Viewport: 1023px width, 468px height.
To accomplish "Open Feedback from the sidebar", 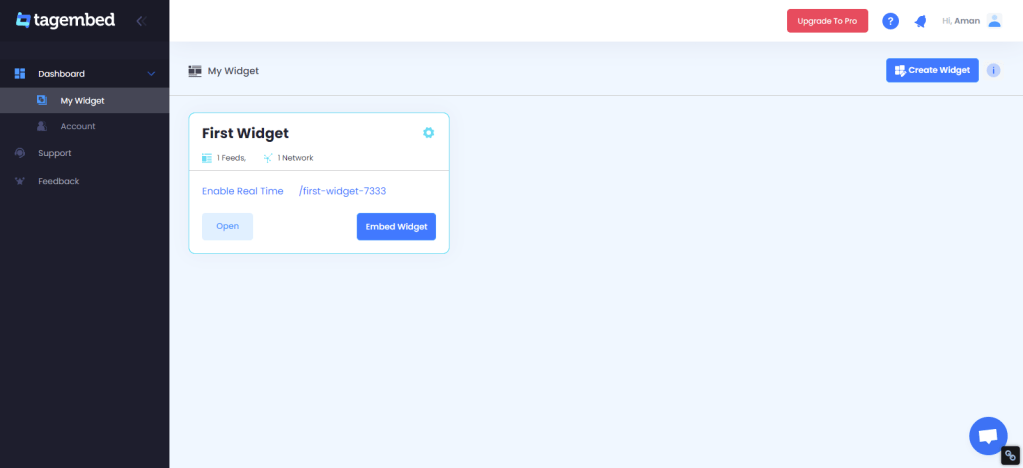I will click(x=58, y=181).
